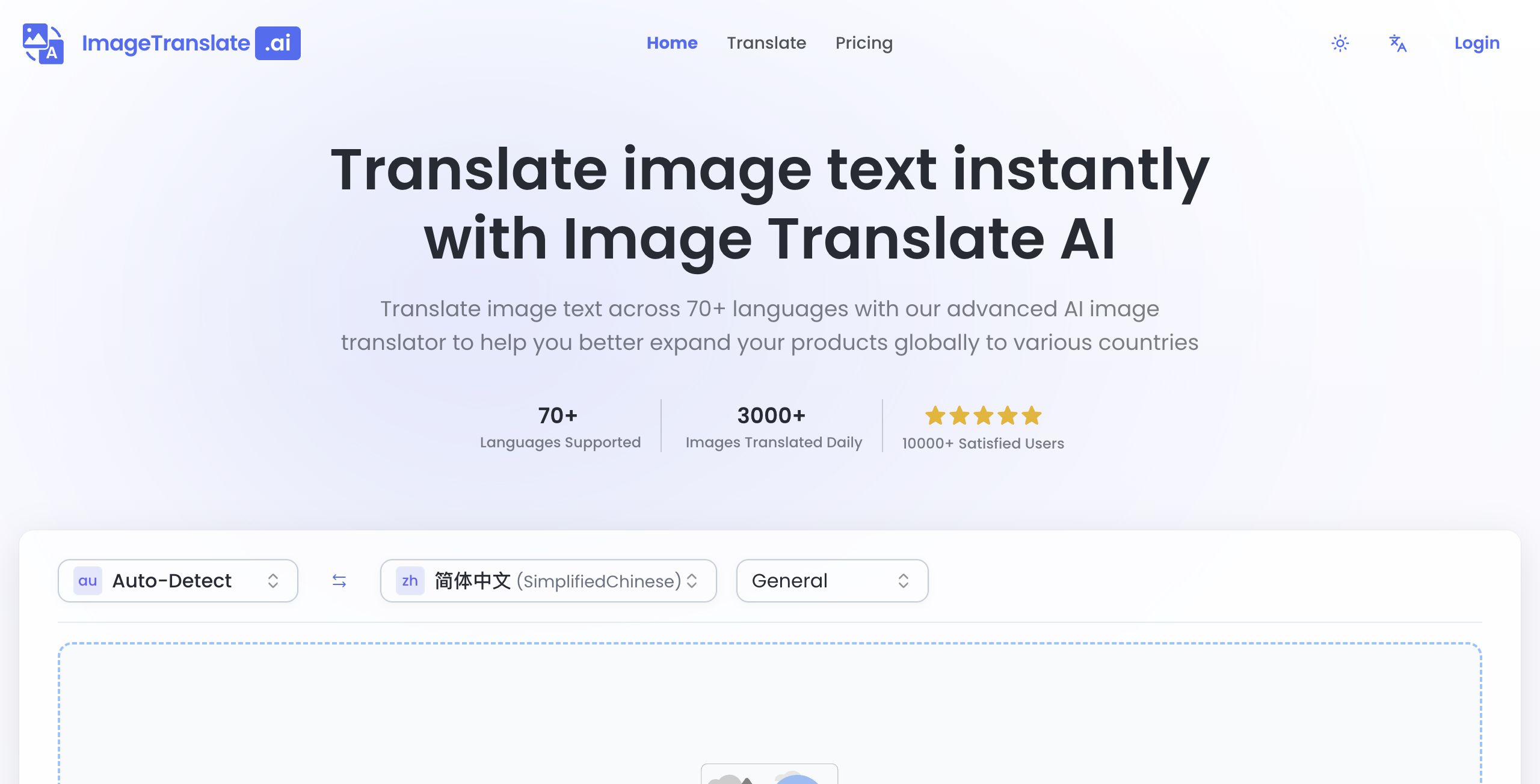
Task: Click the 'Languages Supported' label
Action: click(560, 443)
